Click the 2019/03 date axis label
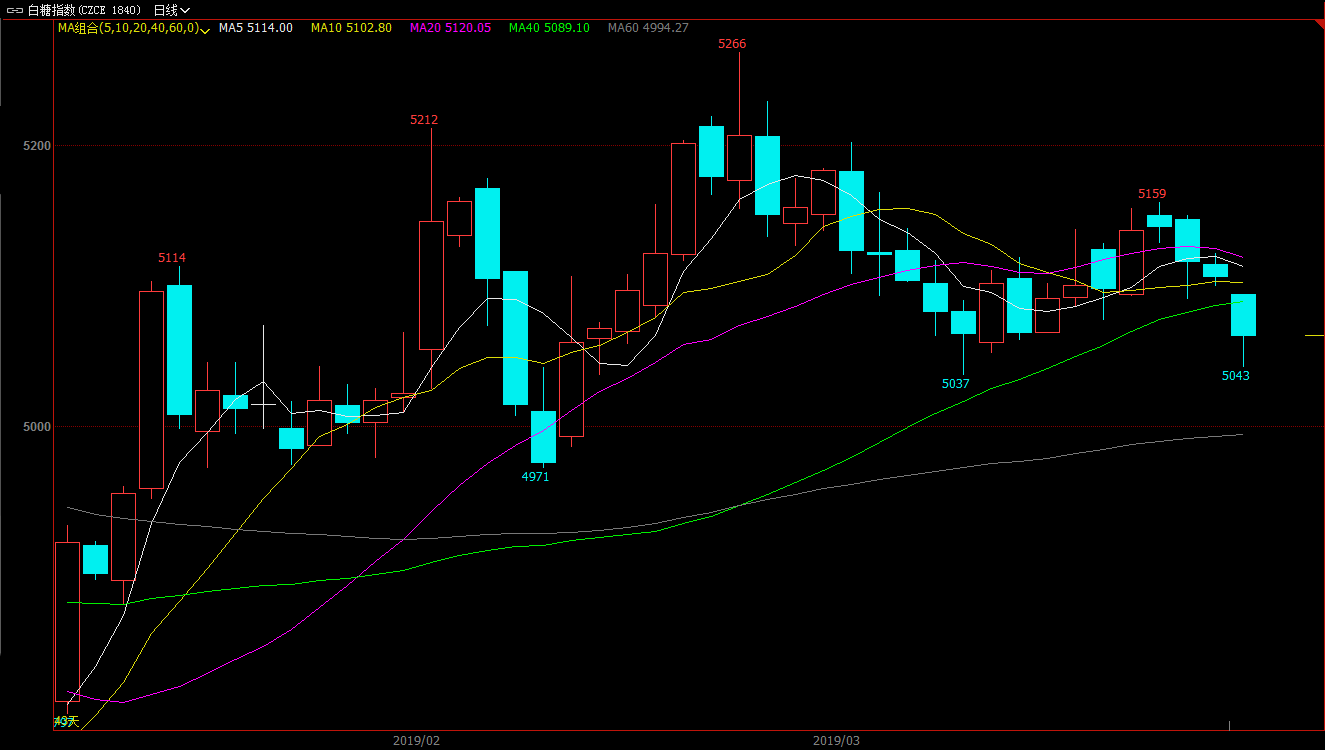Image resolution: width=1325 pixels, height=750 pixels. pos(836,741)
